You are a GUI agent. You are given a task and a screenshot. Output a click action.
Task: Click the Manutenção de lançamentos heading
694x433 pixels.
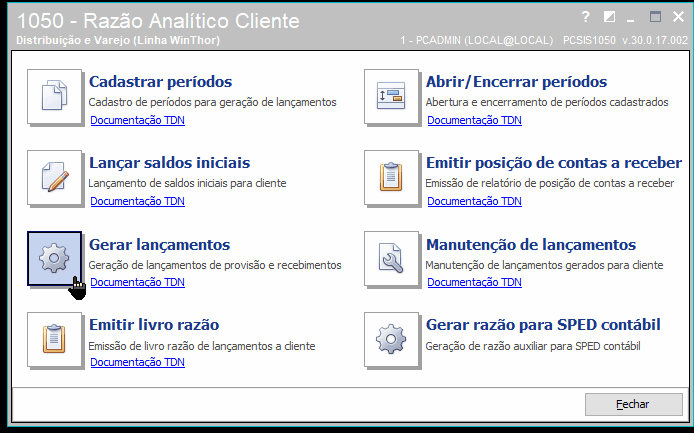pyautogui.click(x=531, y=244)
